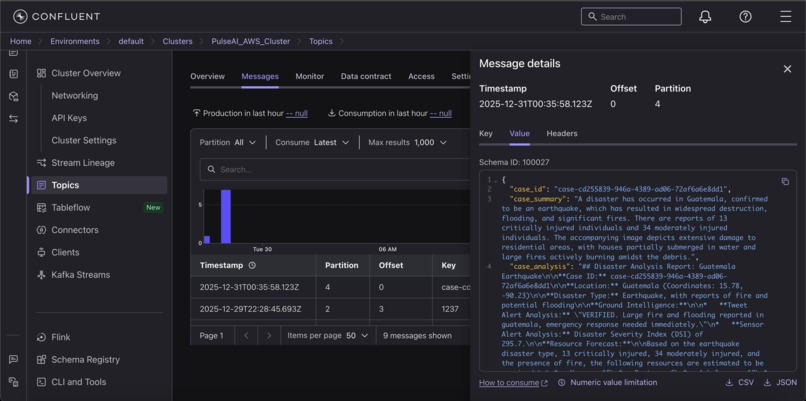Click the PulseAI_AWS_Cluster breadcrumb
Viewport: 806px width, 401px height.
pos(250,41)
